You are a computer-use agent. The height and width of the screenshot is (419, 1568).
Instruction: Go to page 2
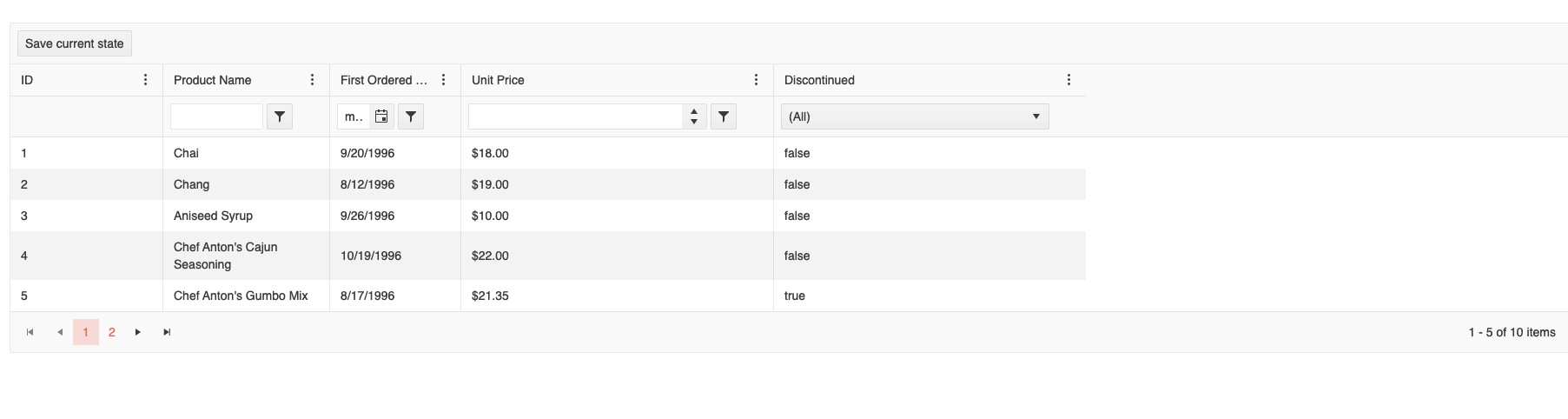pos(112,332)
